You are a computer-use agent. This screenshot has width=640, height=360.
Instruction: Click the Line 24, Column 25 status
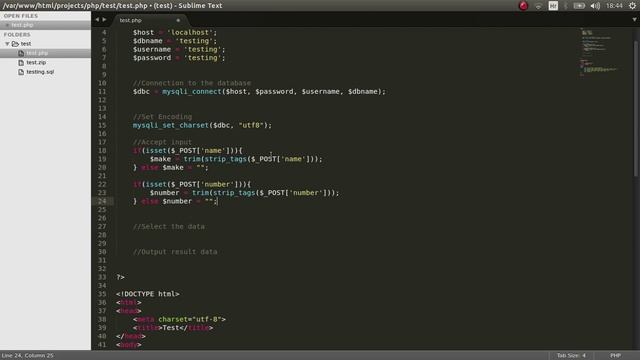tap(27, 356)
